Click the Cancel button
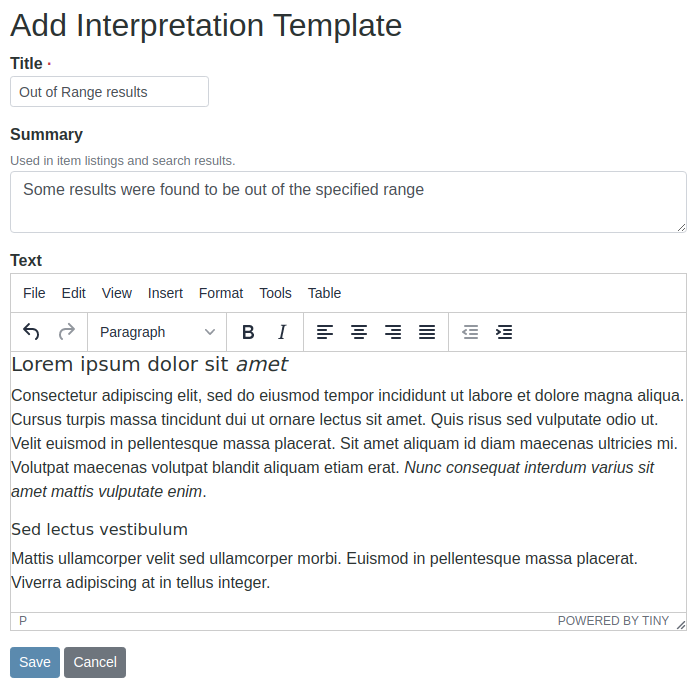Image resolution: width=698 pixels, height=688 pixels. pos(95,662)
